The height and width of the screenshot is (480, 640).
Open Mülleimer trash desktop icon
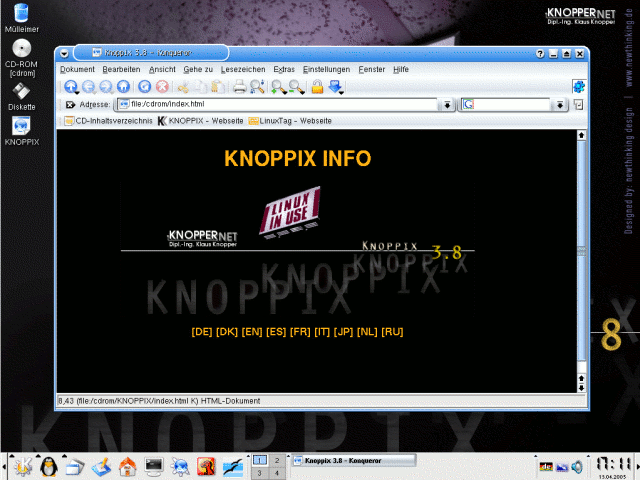[x=21, y=18]
